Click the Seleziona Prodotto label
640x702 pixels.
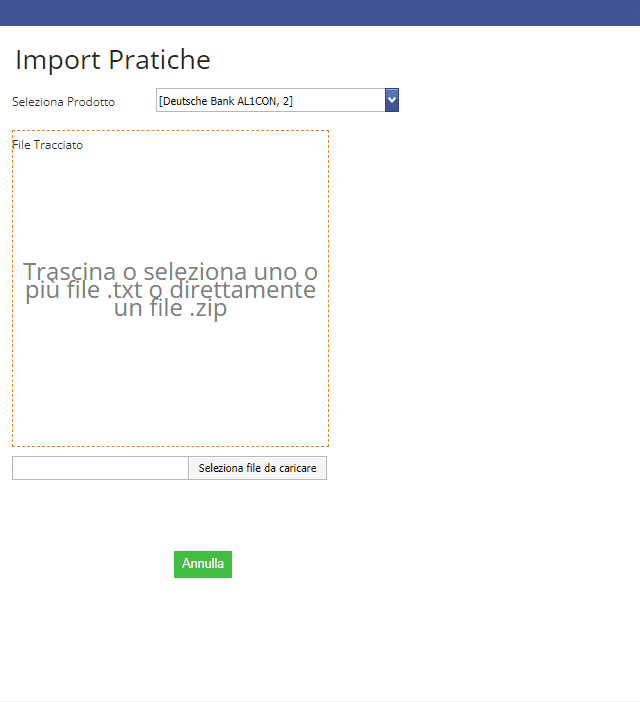click(x=63, y=102)
